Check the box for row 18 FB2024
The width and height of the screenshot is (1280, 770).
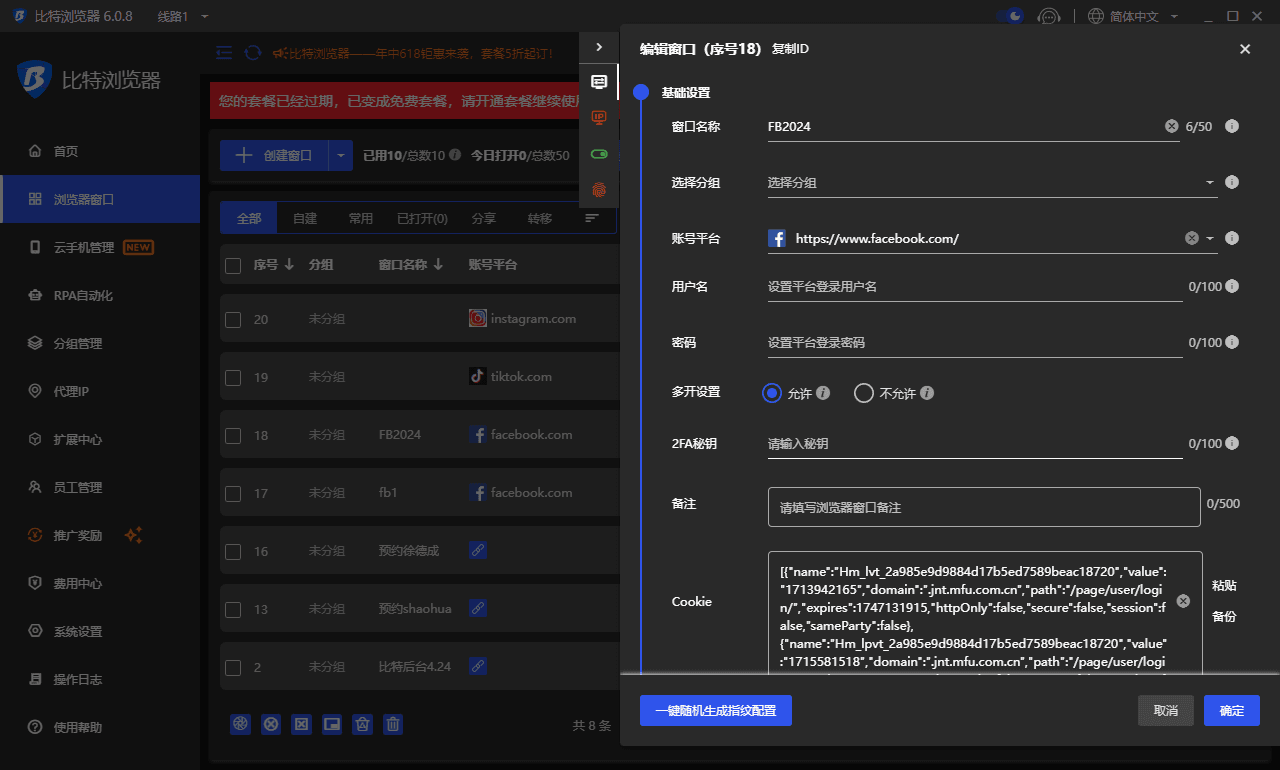click(x=233, y=436)
